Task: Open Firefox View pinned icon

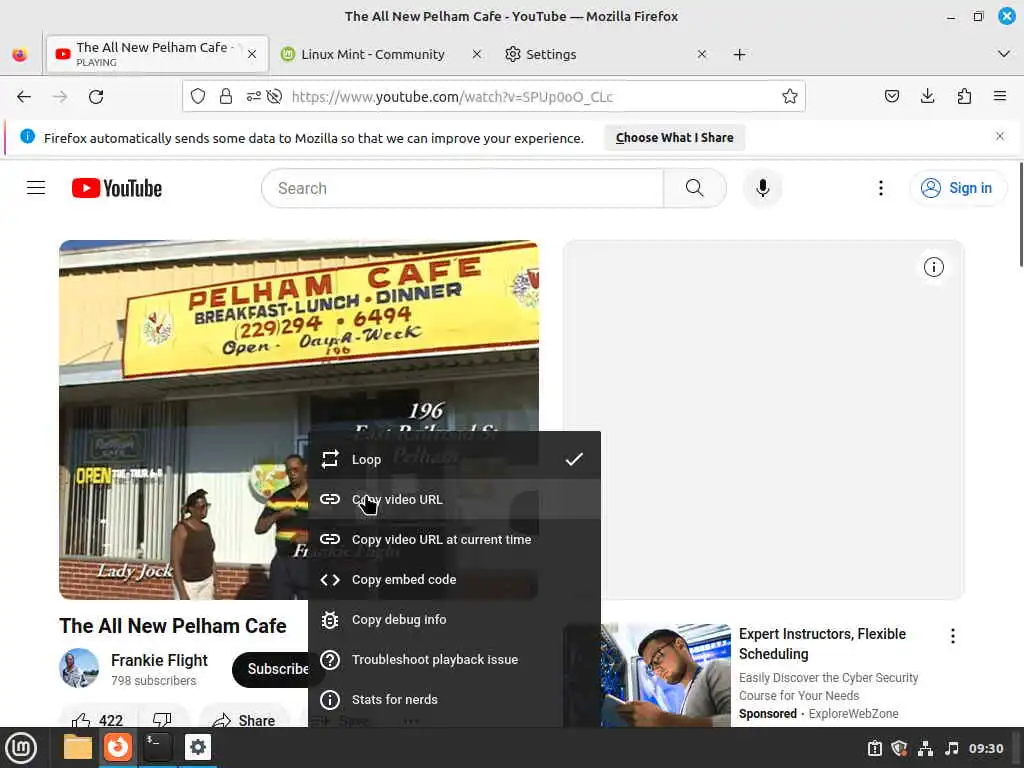Action: [20, 54]
